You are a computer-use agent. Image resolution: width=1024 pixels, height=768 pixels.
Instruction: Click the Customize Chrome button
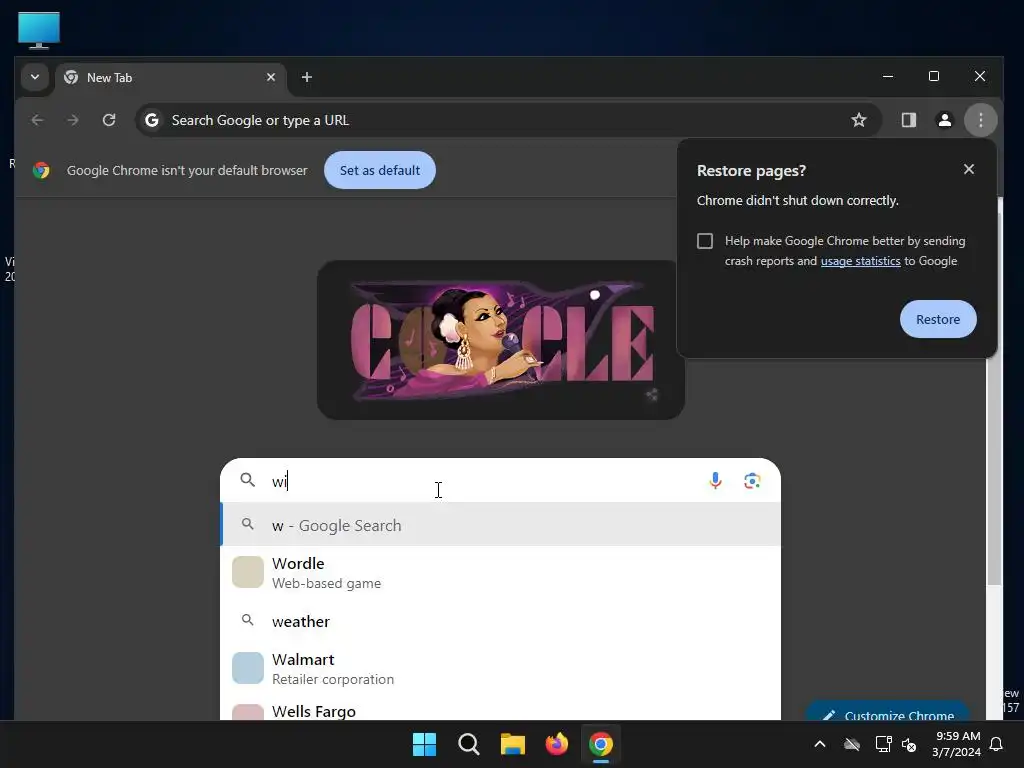tap(888, 712)
